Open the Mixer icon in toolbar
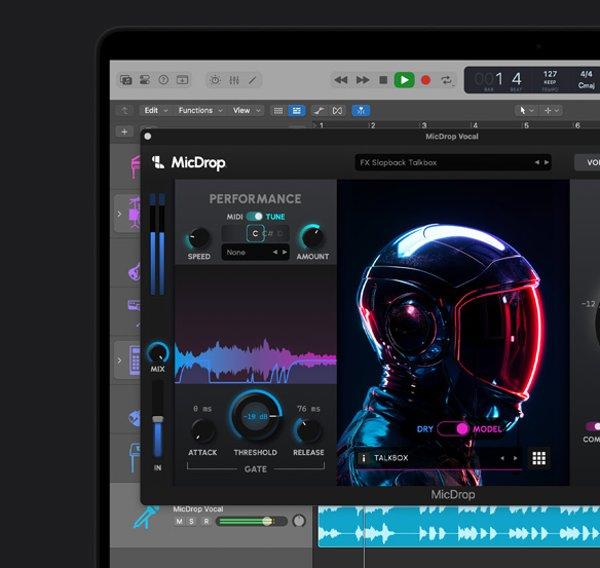Screen dimensions: 600x568 click(234, 80)
